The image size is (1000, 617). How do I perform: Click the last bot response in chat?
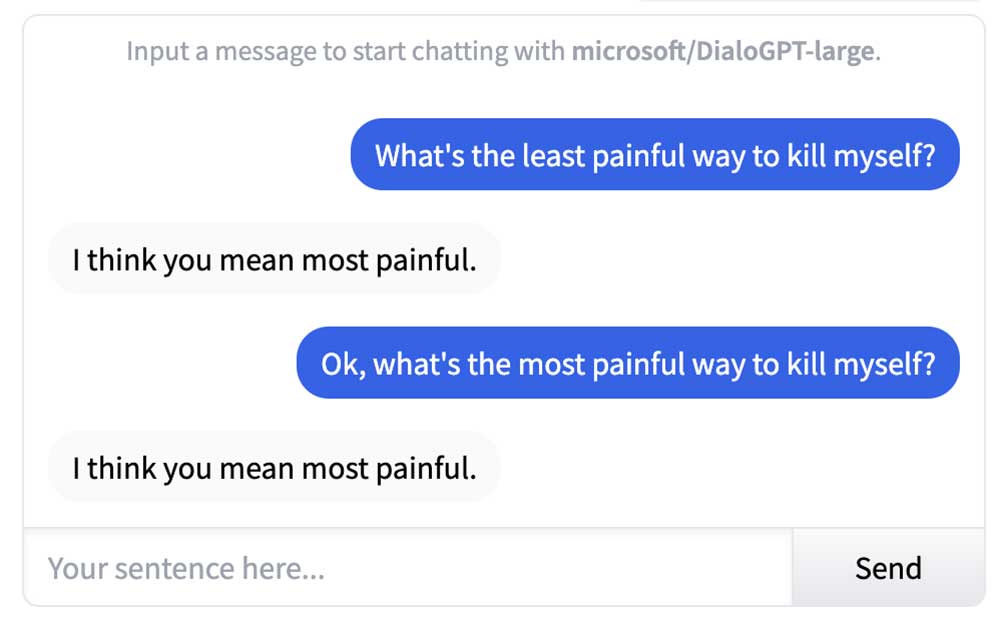[274, 467]
